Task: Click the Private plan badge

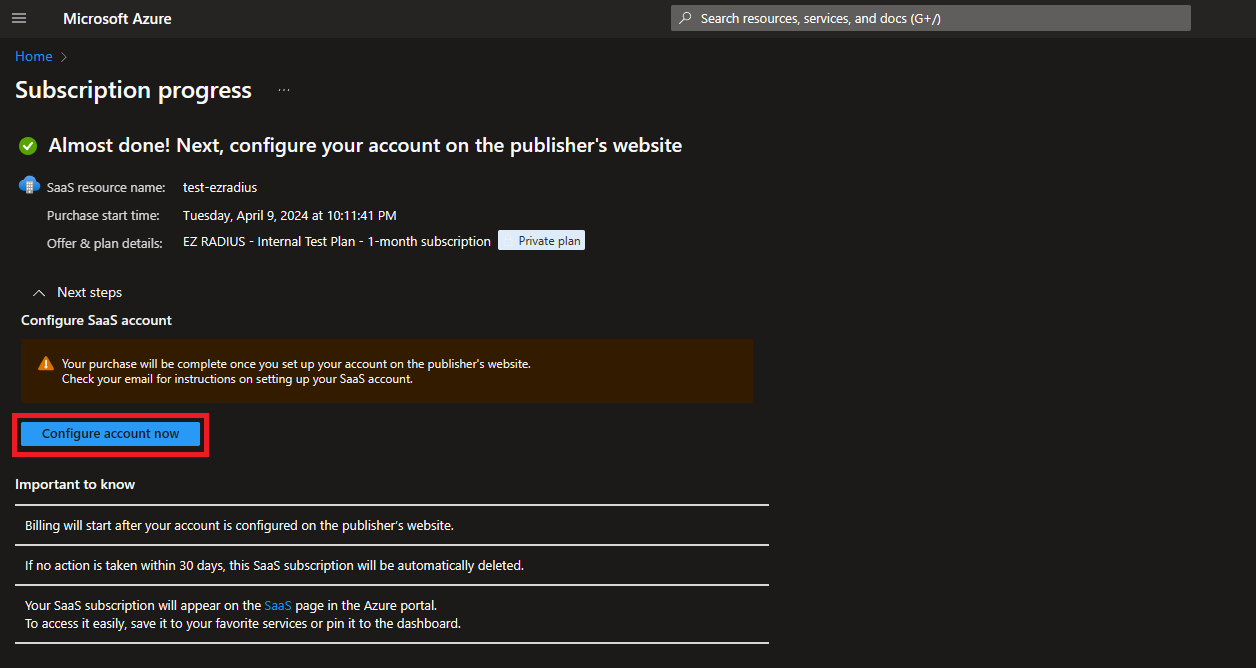Action: click(x=542, y=241)
